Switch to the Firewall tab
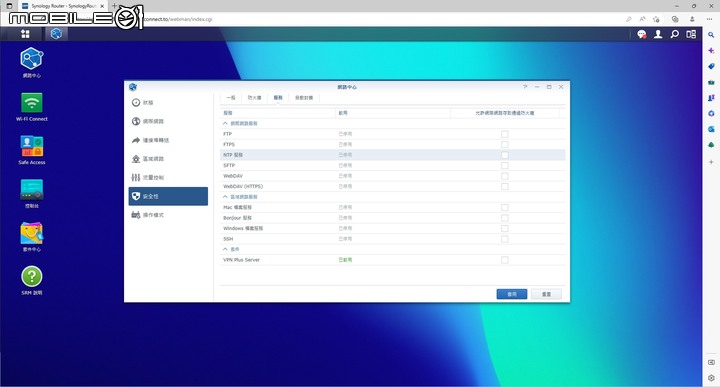Screen dimensions: 720x387 coord(254,98)
